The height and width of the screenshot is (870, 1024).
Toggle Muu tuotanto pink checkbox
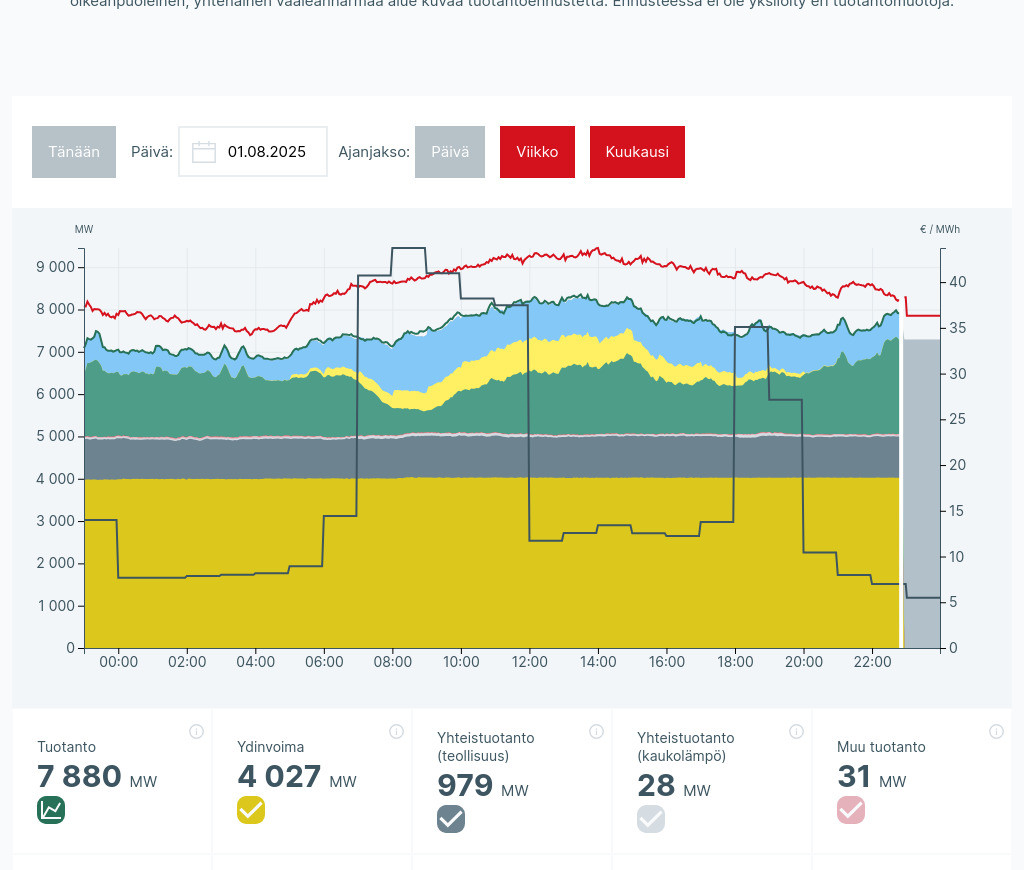(x=851, y=810)
